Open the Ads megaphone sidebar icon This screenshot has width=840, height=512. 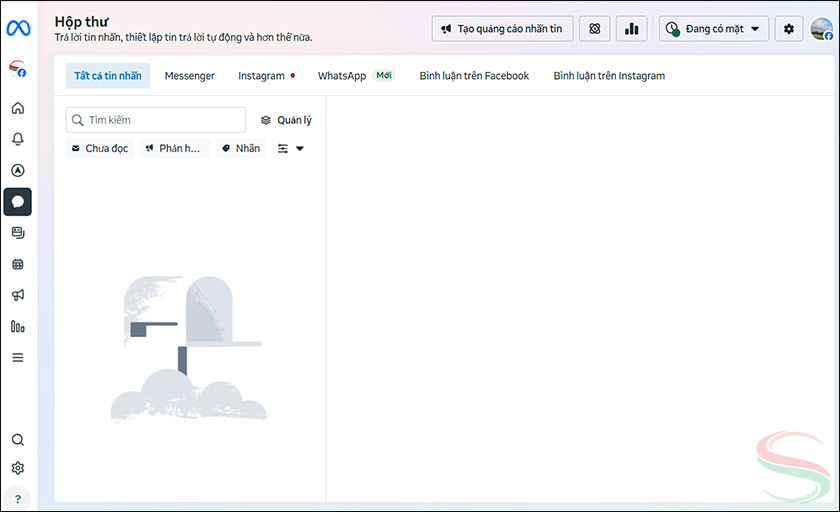tap(17, 295)
